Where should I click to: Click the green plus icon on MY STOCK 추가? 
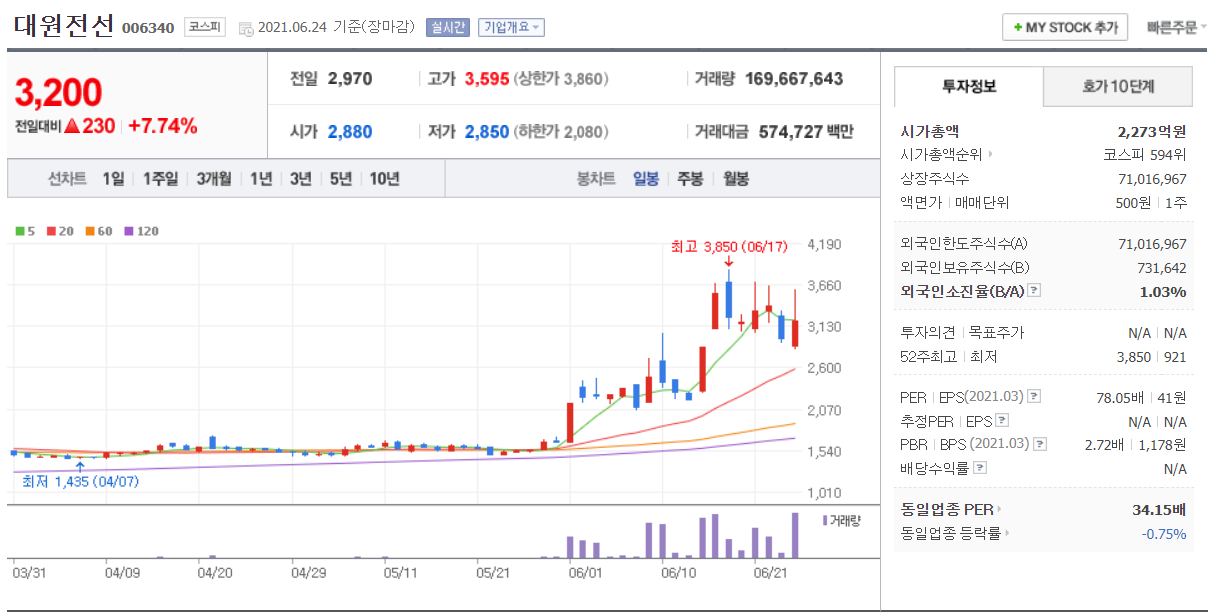pos(1018,28)
